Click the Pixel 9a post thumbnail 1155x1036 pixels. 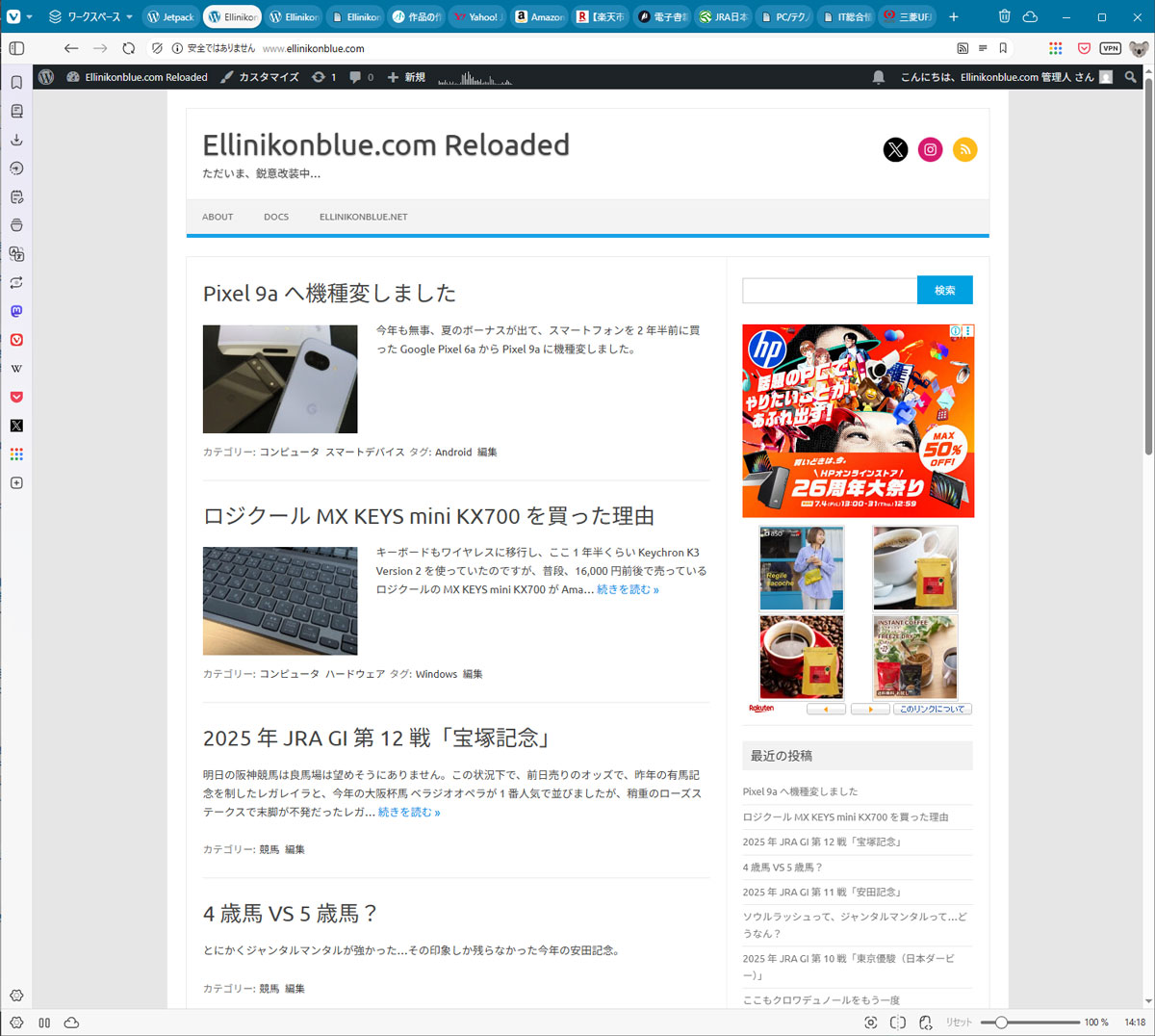pyautogui.click(x=280, y=378)
